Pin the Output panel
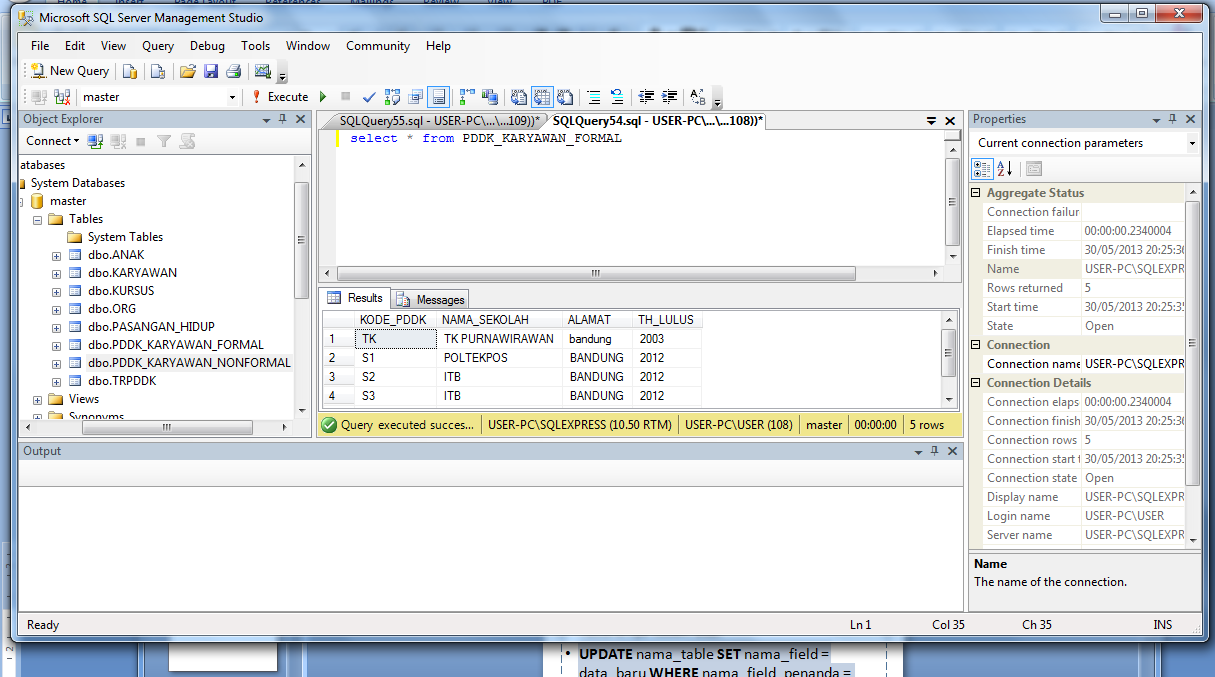 933,451
